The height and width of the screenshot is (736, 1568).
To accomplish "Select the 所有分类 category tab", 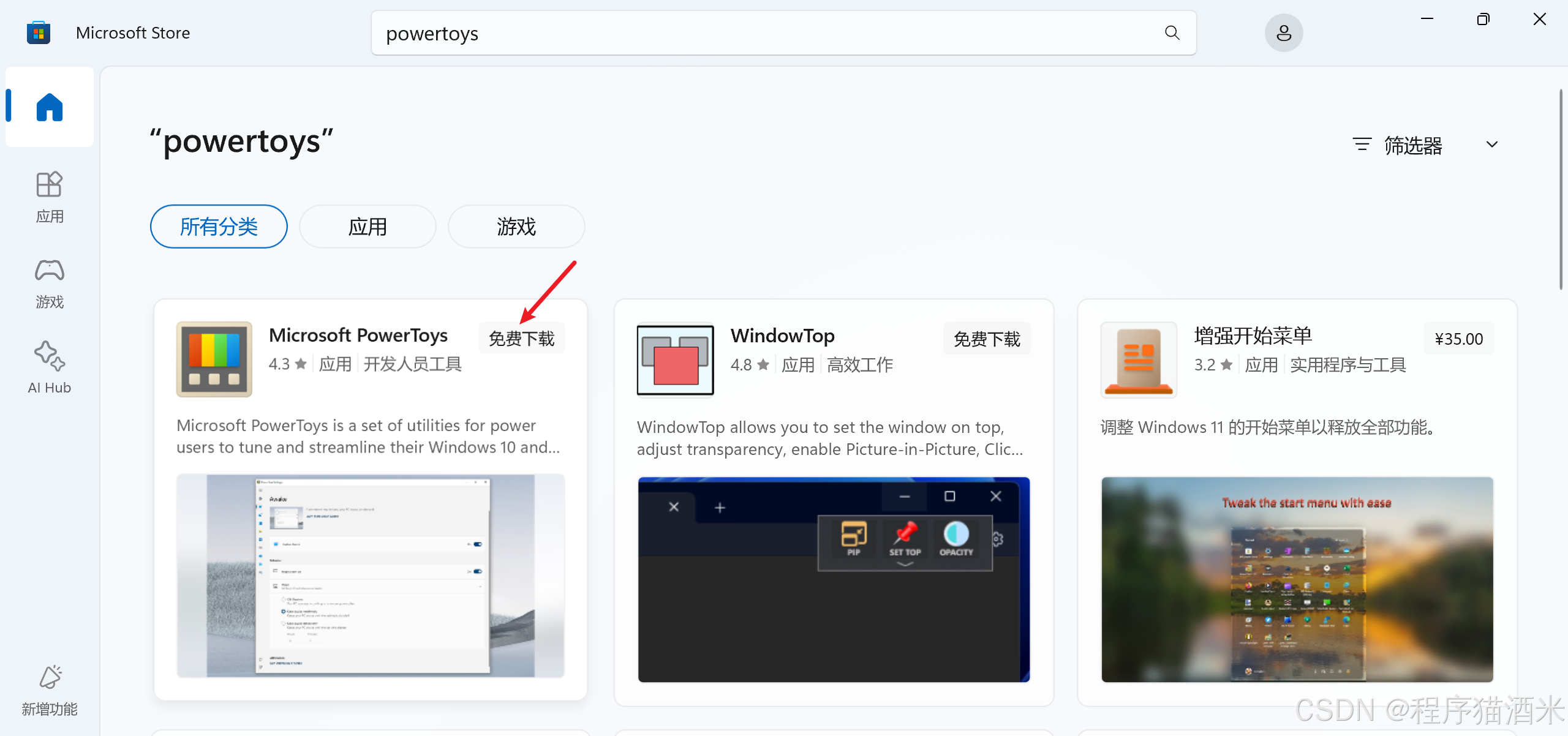I will (x=219, y=227).
